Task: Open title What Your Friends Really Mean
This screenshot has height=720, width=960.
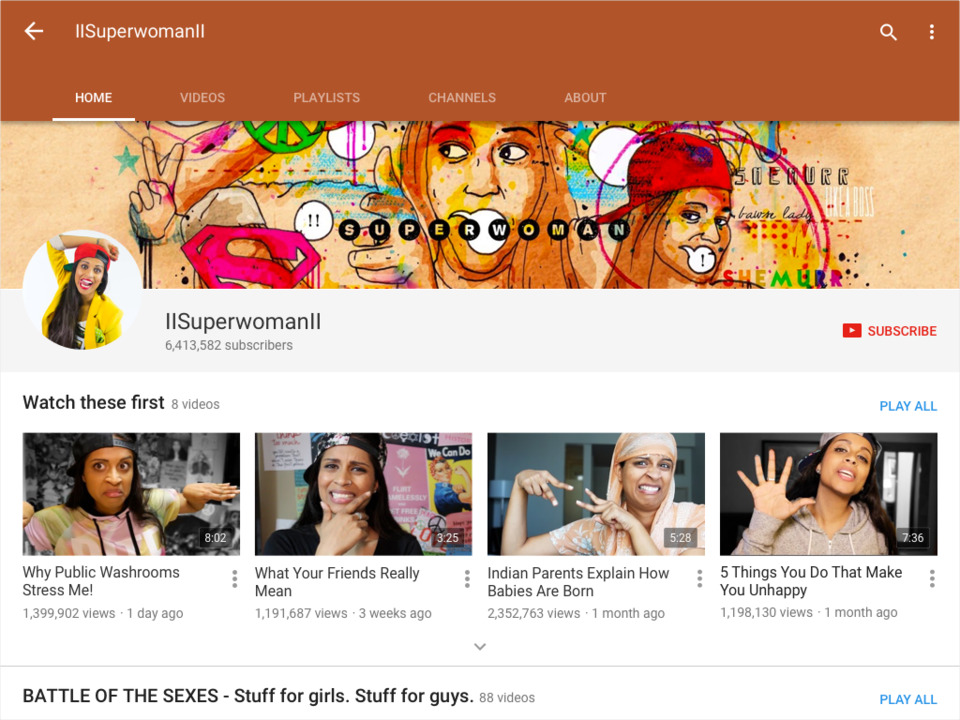Action: coord(337,582)
